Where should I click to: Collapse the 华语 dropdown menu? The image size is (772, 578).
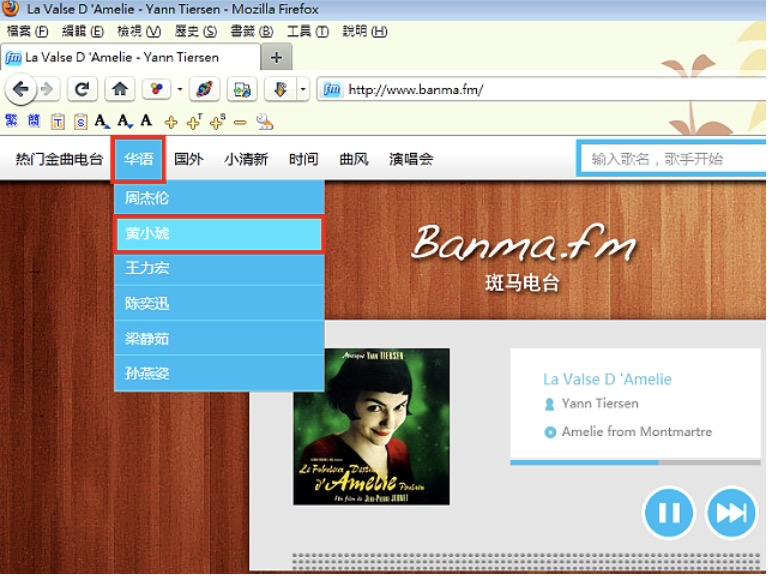coord(138,159)
